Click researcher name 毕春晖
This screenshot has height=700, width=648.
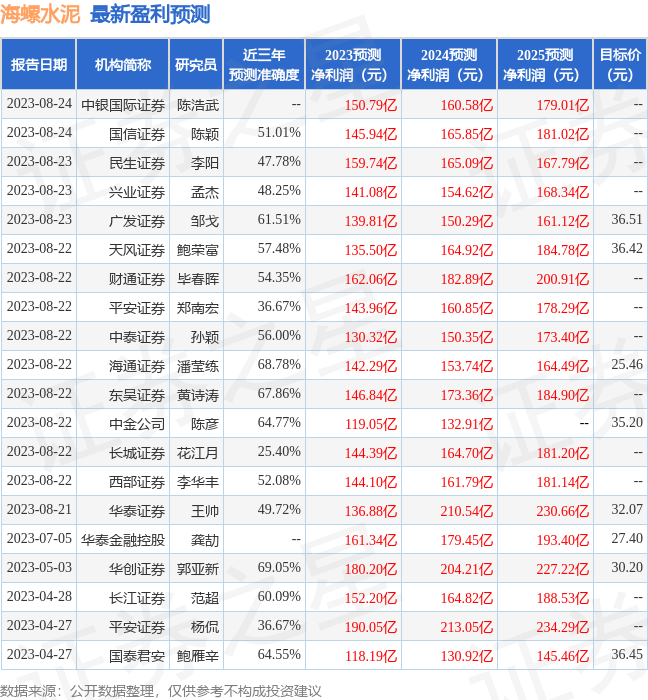tap(198, 279)
